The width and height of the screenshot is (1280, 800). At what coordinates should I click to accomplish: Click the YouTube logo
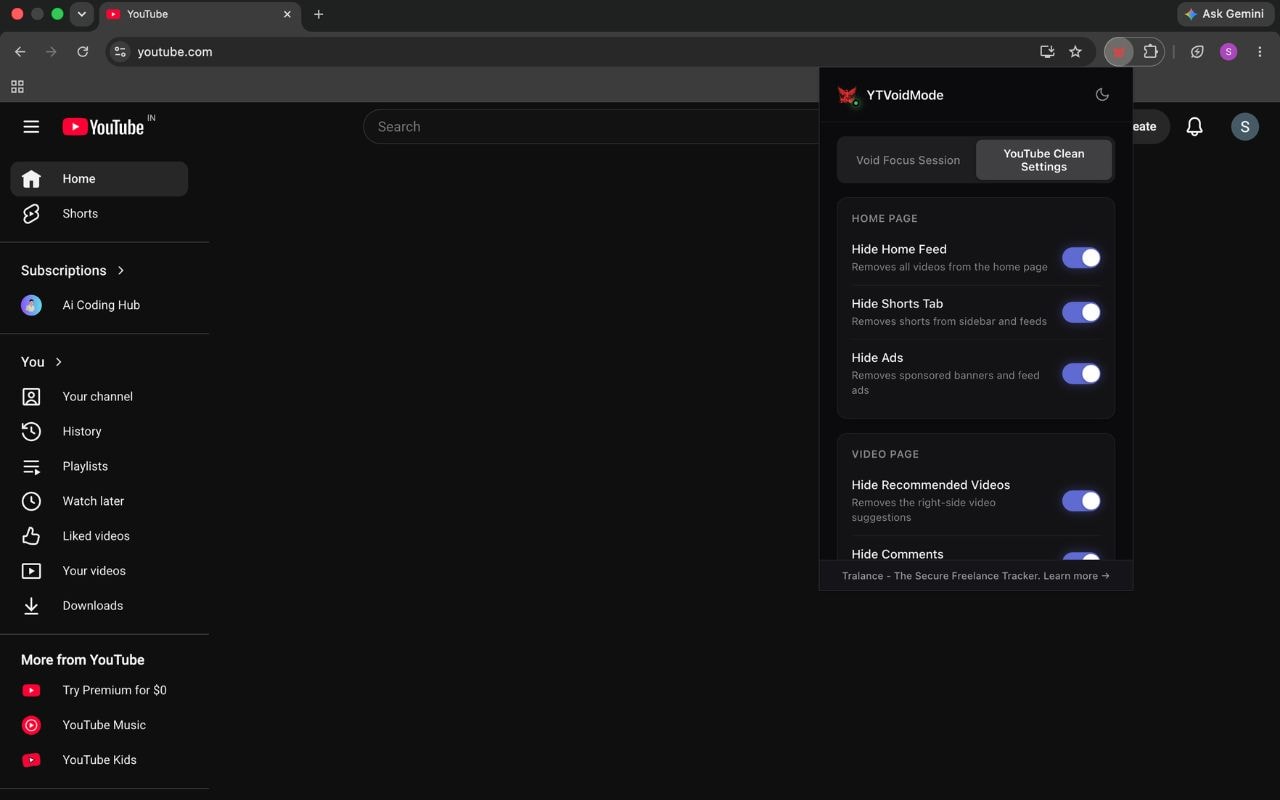pos(103,127)
